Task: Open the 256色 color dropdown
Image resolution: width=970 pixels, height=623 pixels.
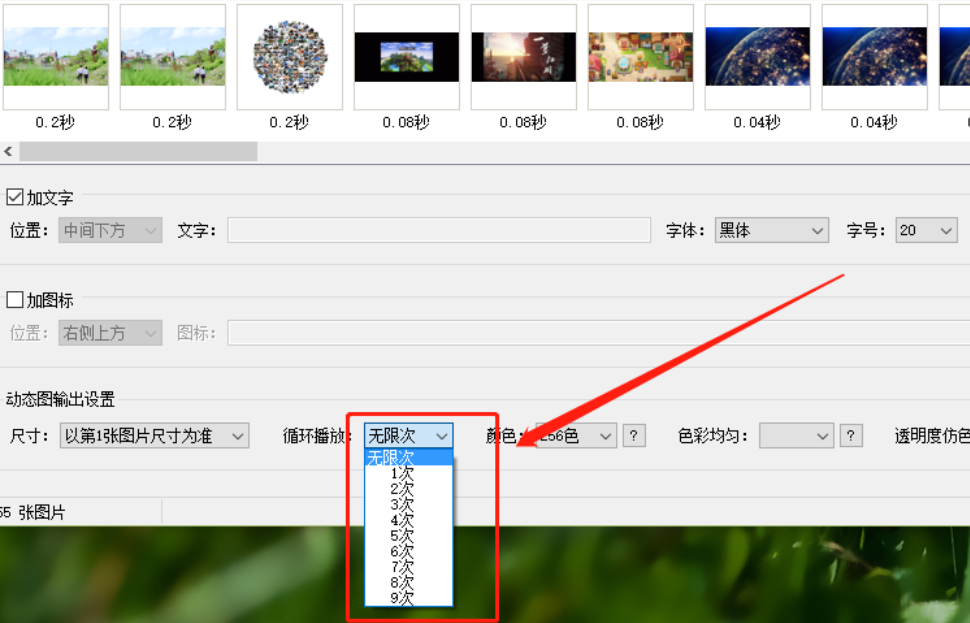Action: click(x=576, y=436)
